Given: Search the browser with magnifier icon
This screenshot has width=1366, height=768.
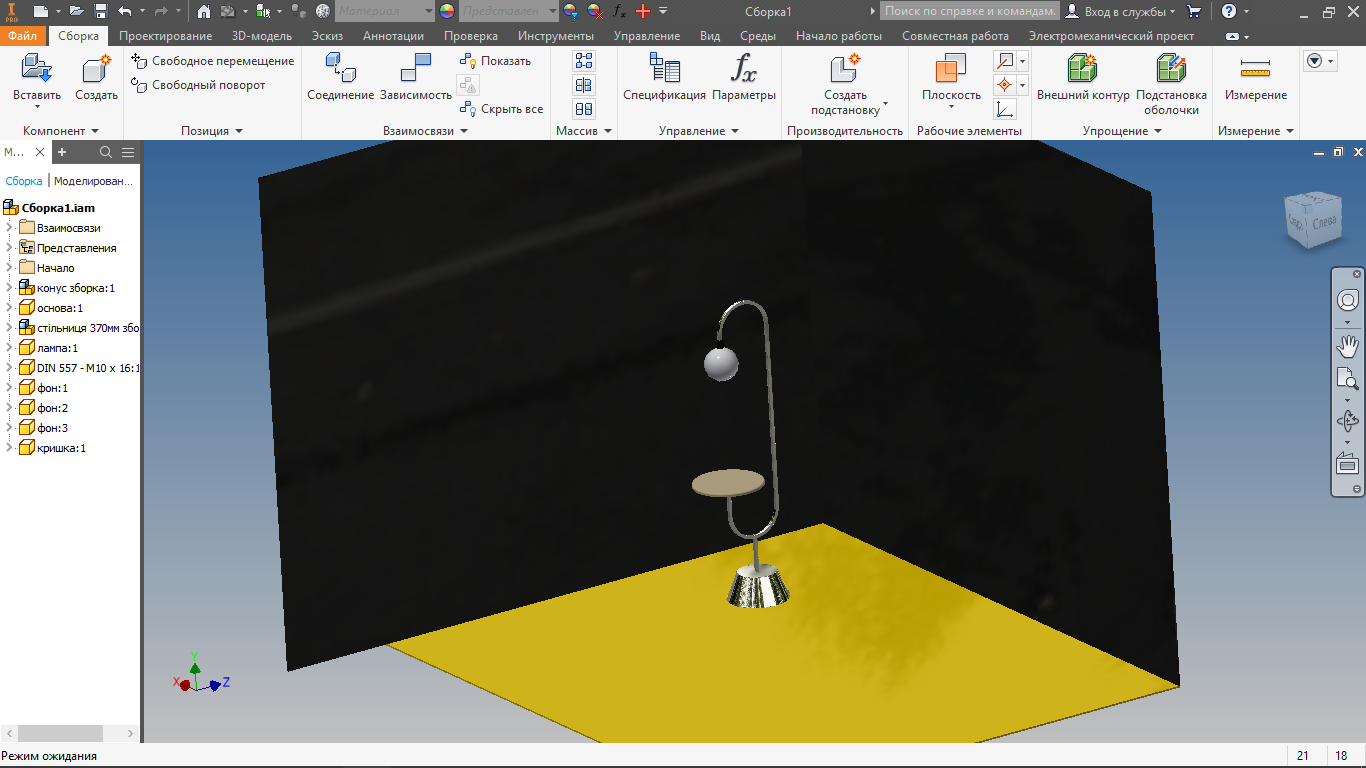Looking at the screenshot, I should click(106, 152).
